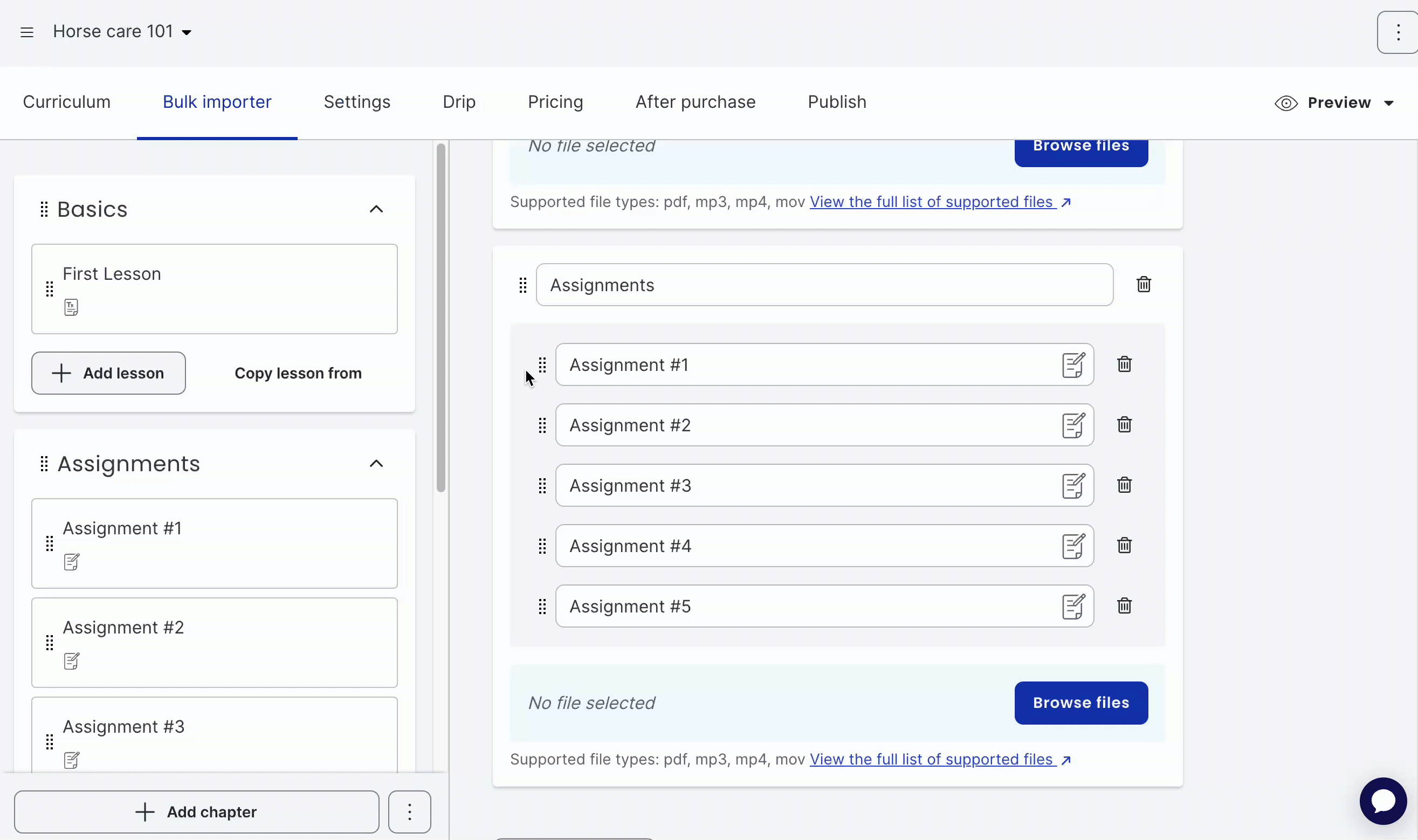Open the top-right three-dot options menu
Screen dimensions: 1418x840
point(1398,32)
